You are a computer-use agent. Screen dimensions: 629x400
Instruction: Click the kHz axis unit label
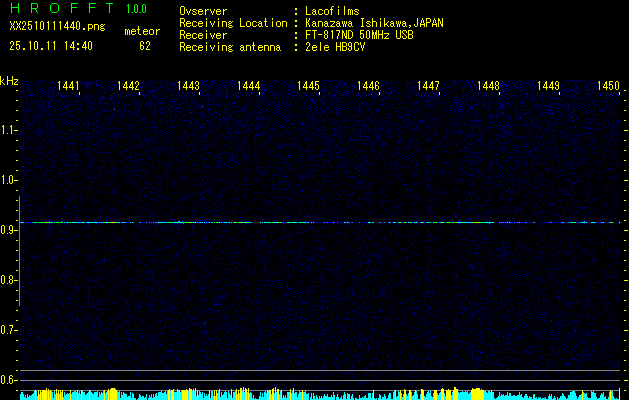(x=9, y=81)
